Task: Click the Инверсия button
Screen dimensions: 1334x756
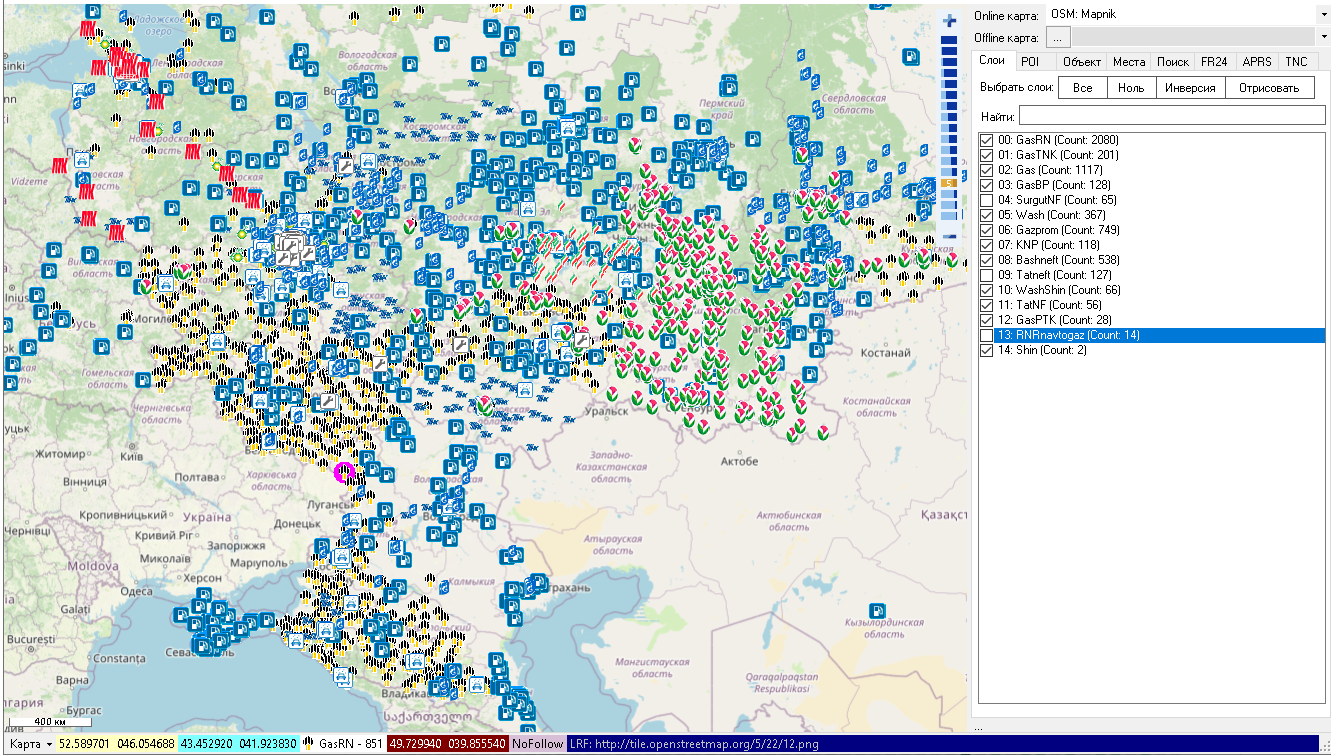Action: click(1190, 88)
